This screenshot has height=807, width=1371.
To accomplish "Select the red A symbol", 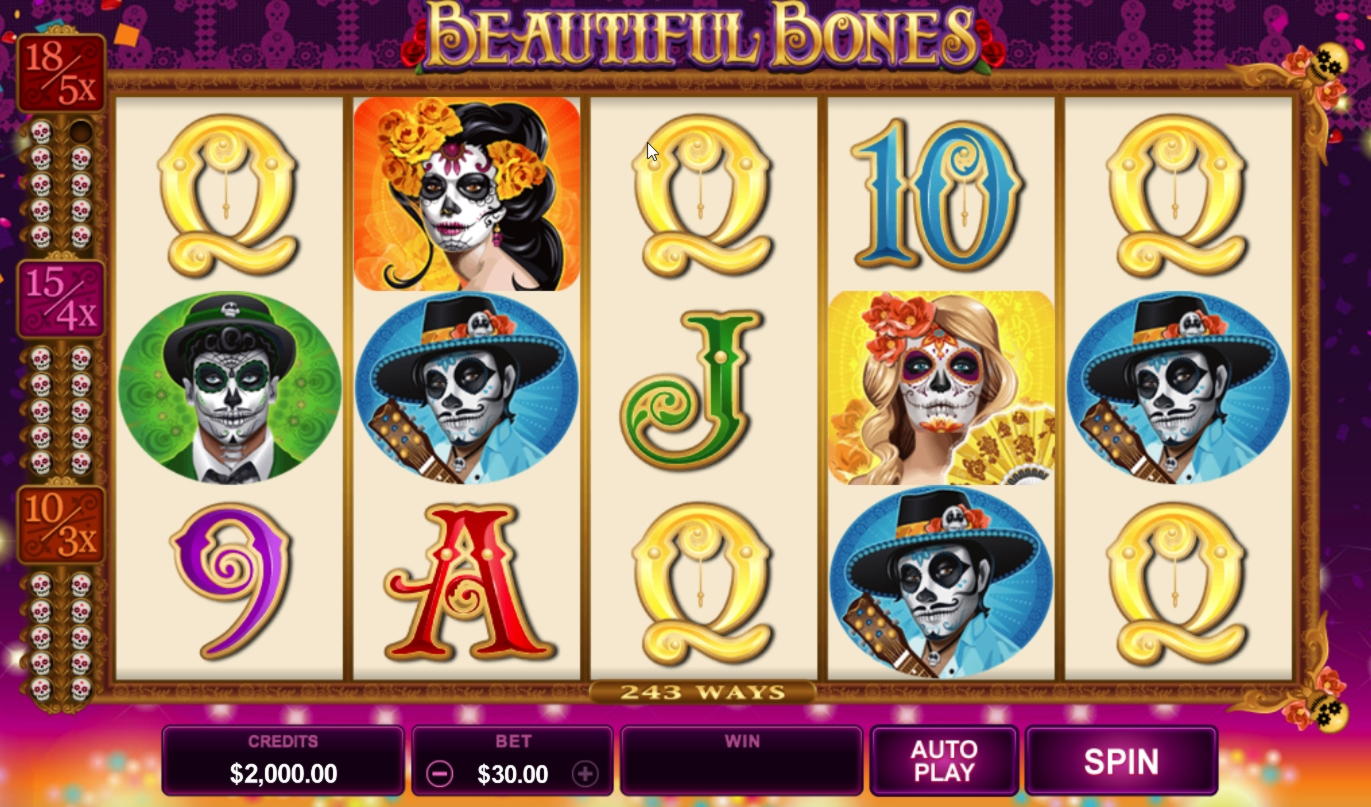I will [x=468, y=582].
